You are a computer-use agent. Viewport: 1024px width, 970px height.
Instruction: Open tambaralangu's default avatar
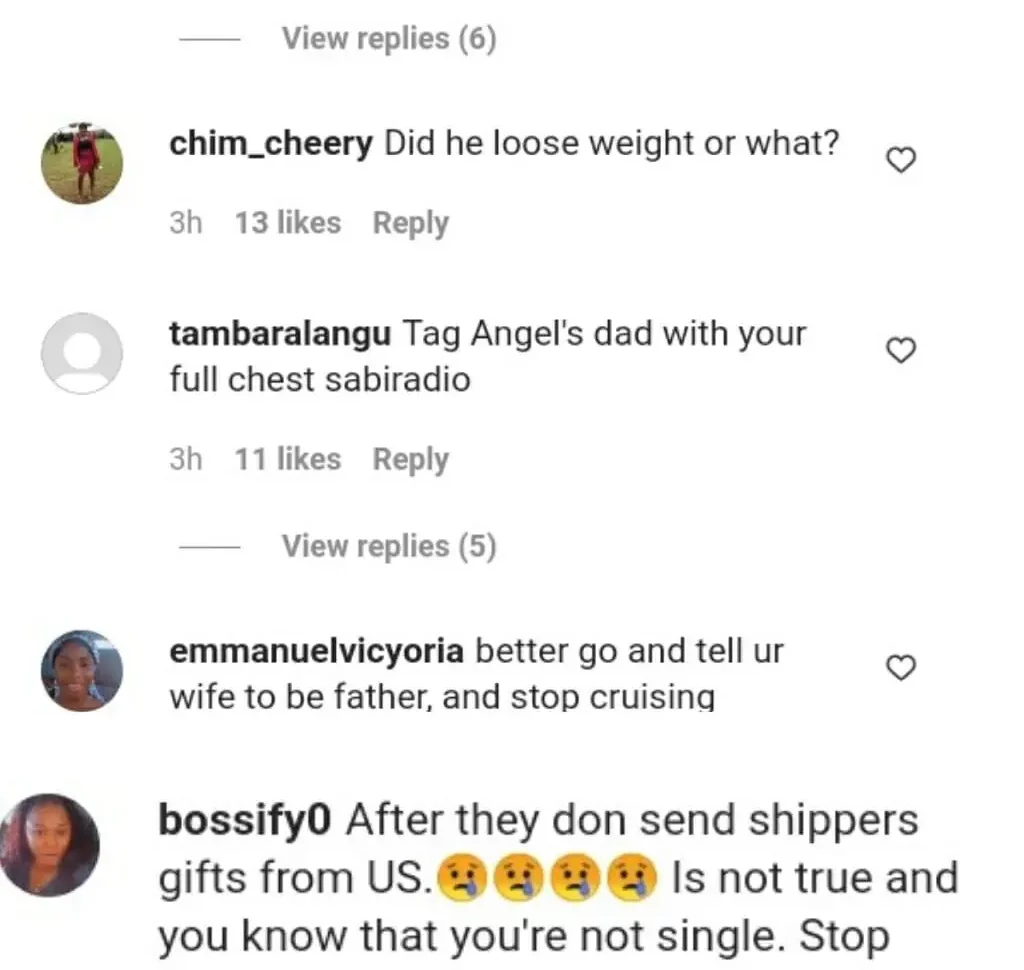[x=82, y=353]
